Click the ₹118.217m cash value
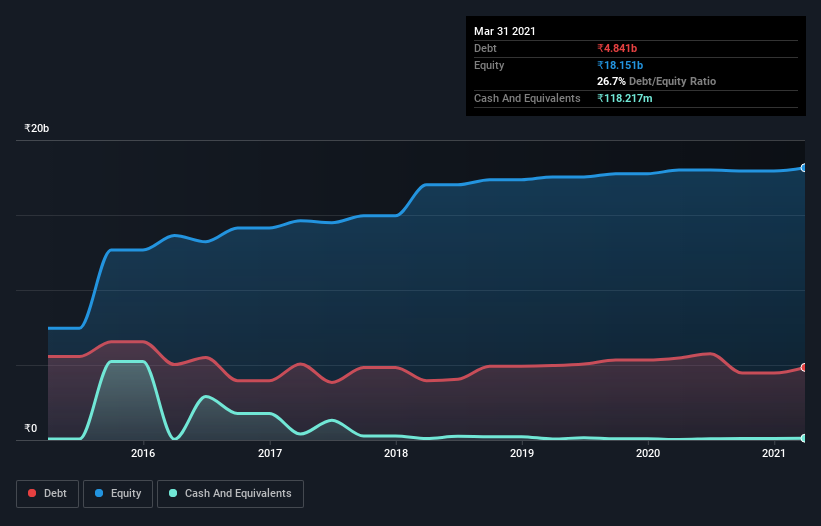 pyautogui.click(x=625, y=98)
